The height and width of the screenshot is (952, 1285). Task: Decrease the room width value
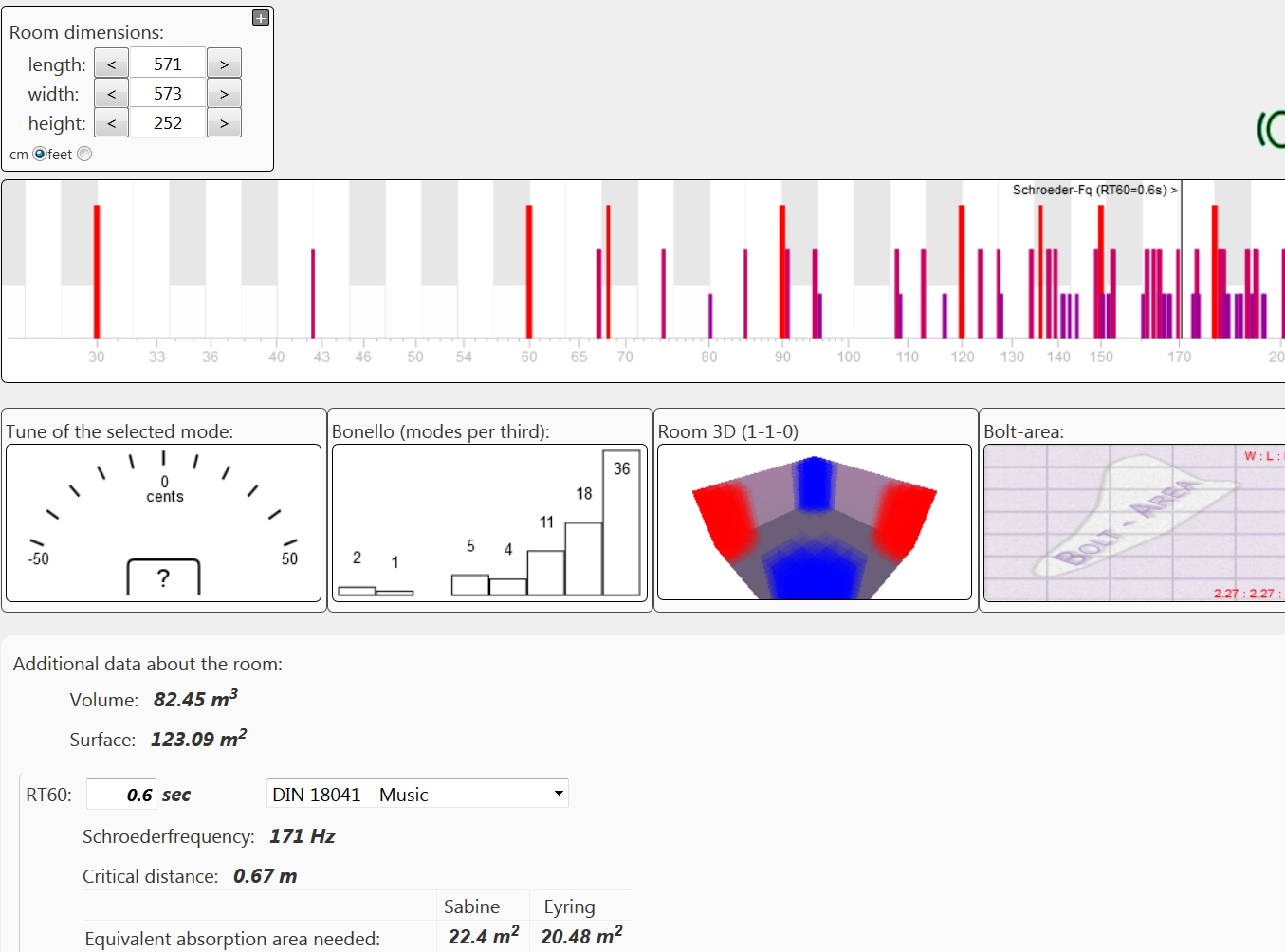pyautogui.click(x=111, y=94)
